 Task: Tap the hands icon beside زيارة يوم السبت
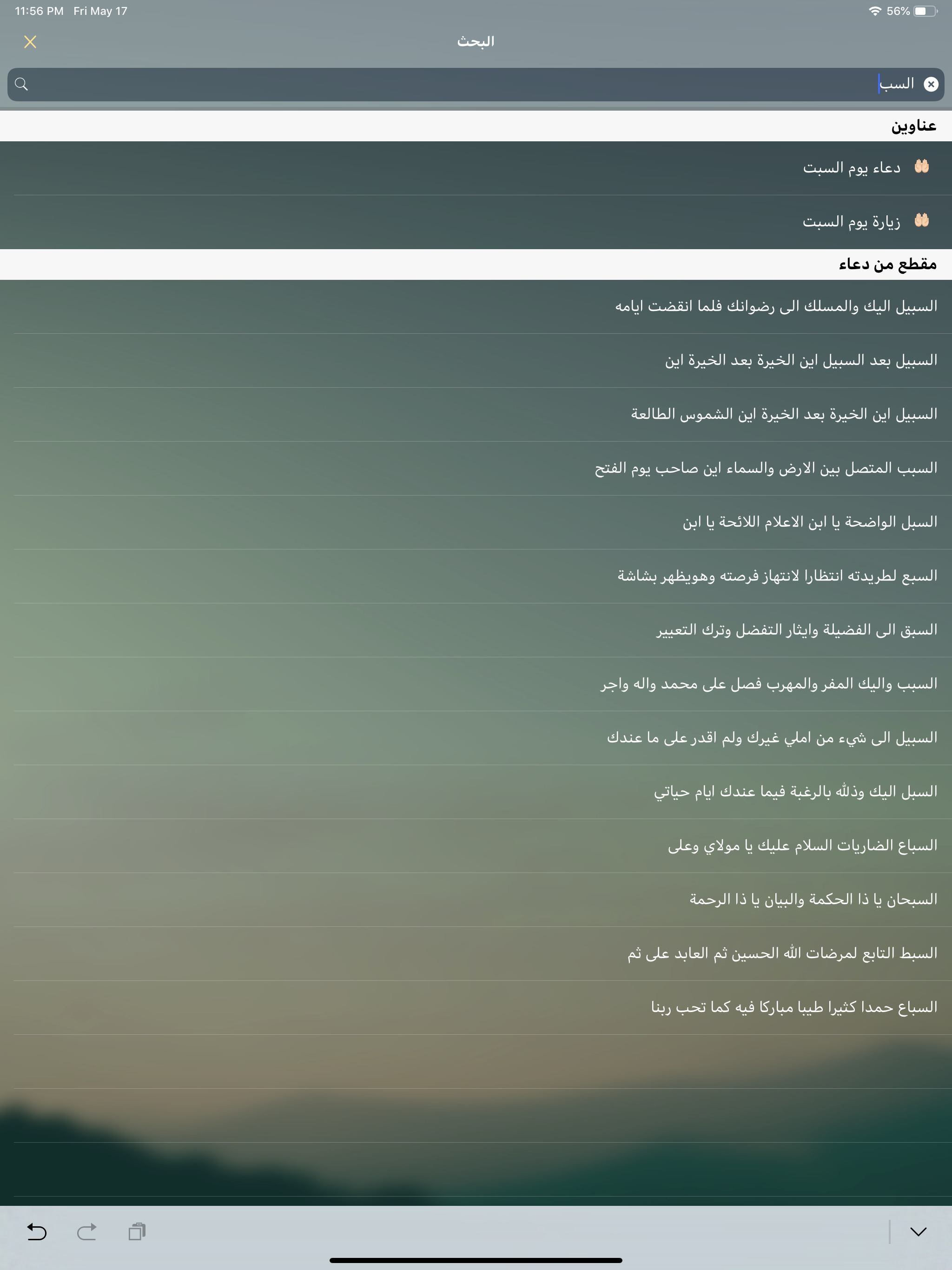[x=922, y=220]
